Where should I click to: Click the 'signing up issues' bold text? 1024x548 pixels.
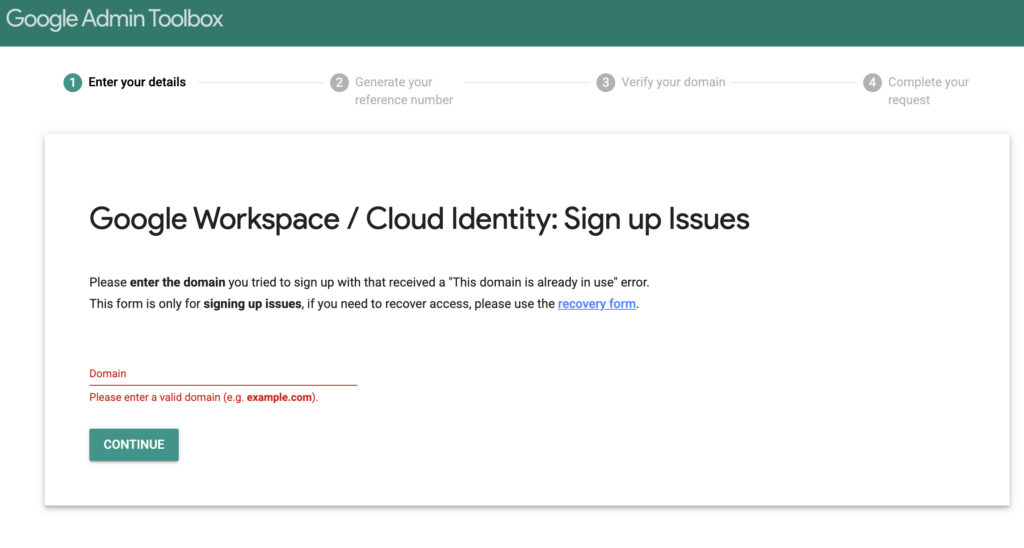pos(252,304)
